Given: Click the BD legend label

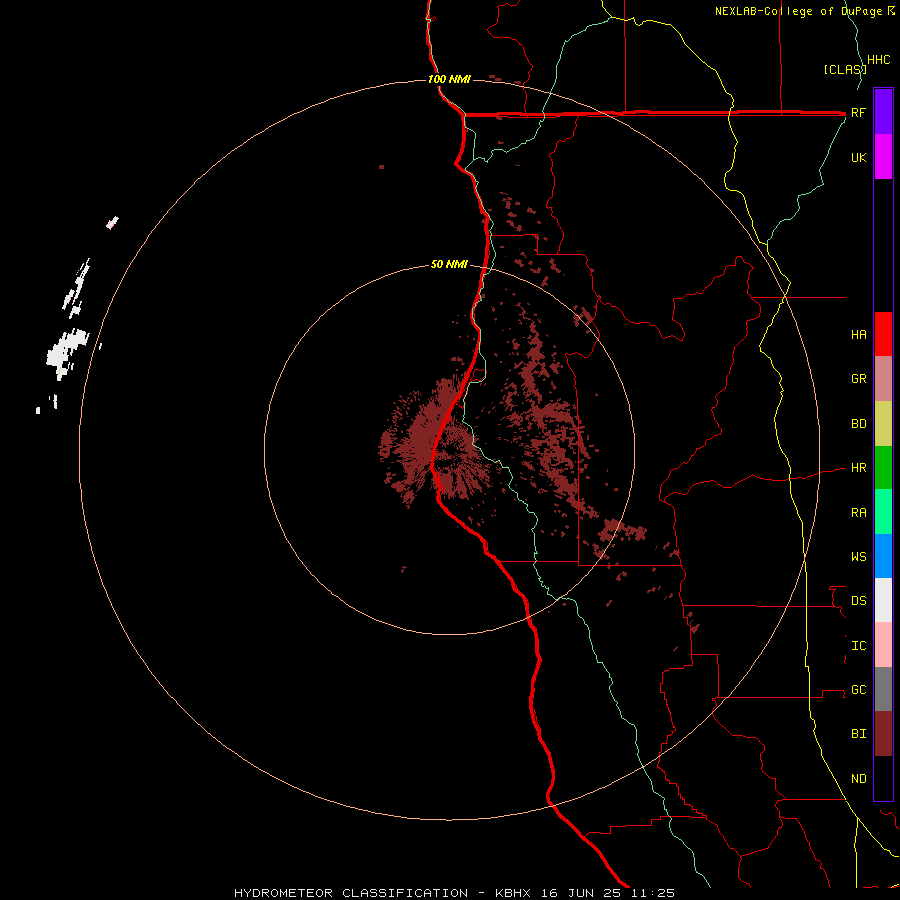Looking at the screenshot, I should (859, 424).
